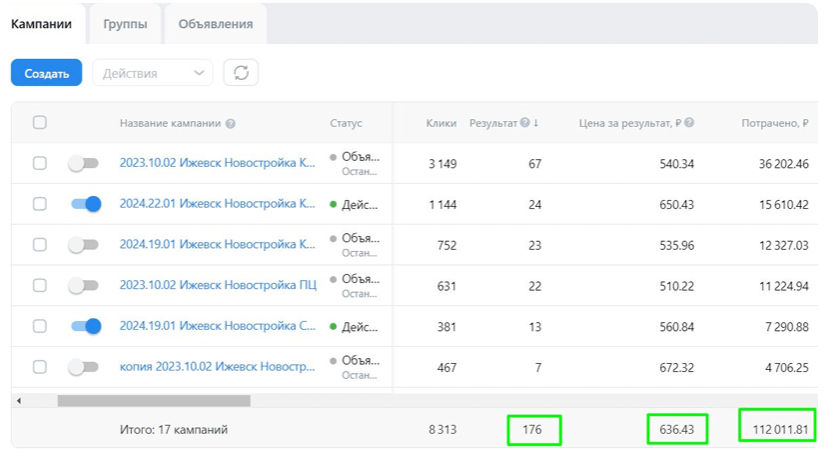Turn on 2023.10.02 Ижевск Новостройка ПЦ campaign
Image resolution: width=838 pixels, height=457 pixels.
[x=84, y=285]
